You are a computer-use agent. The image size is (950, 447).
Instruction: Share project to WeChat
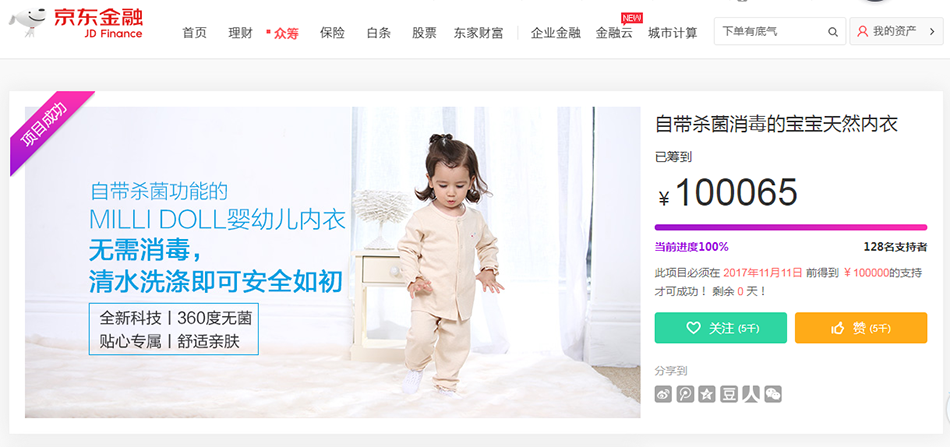pyautogui.click(x=772, y=394)
